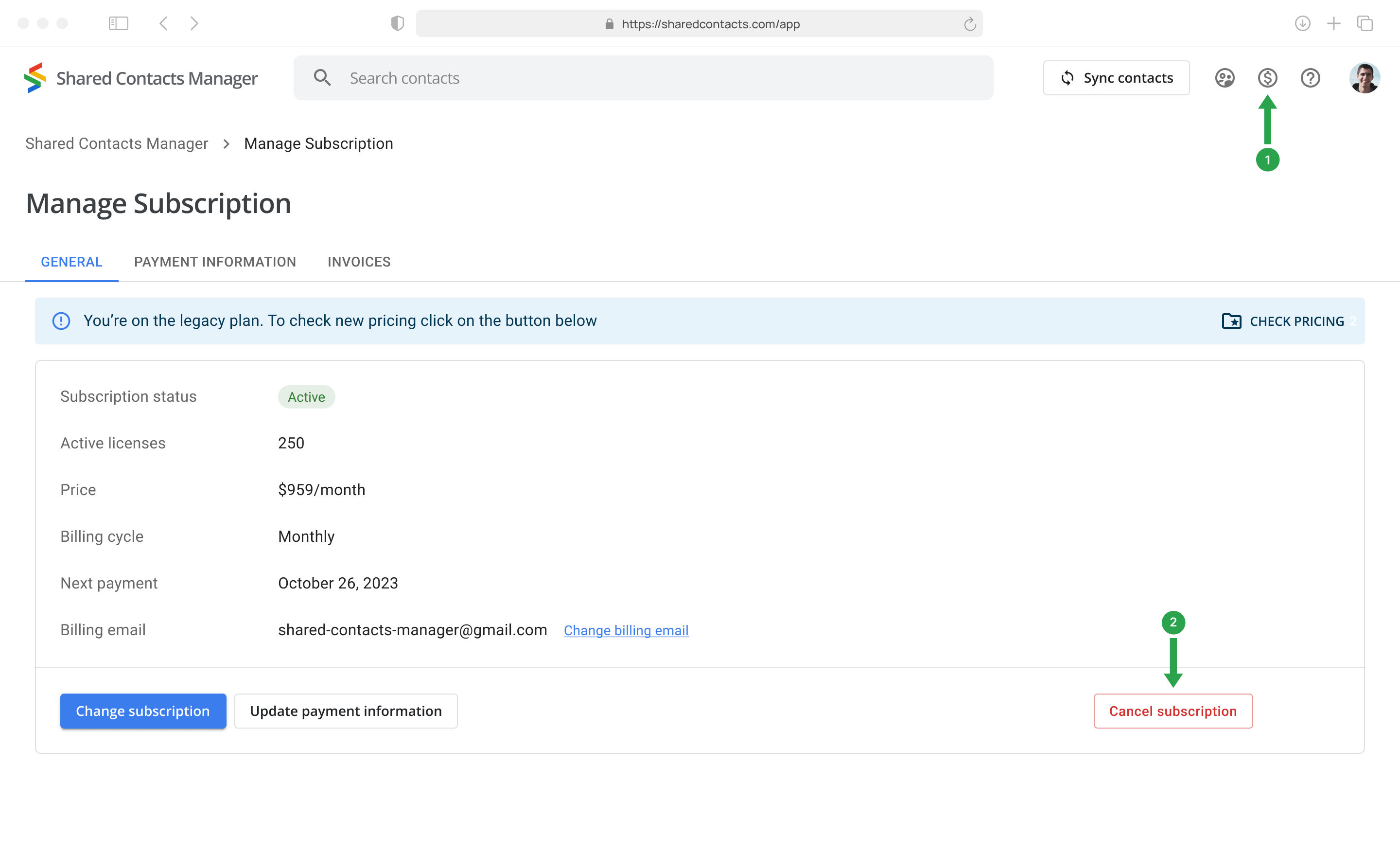This screenshot has height=856, width=1400.
Task: Show the tab overview icon
Action: (1365, 23)
